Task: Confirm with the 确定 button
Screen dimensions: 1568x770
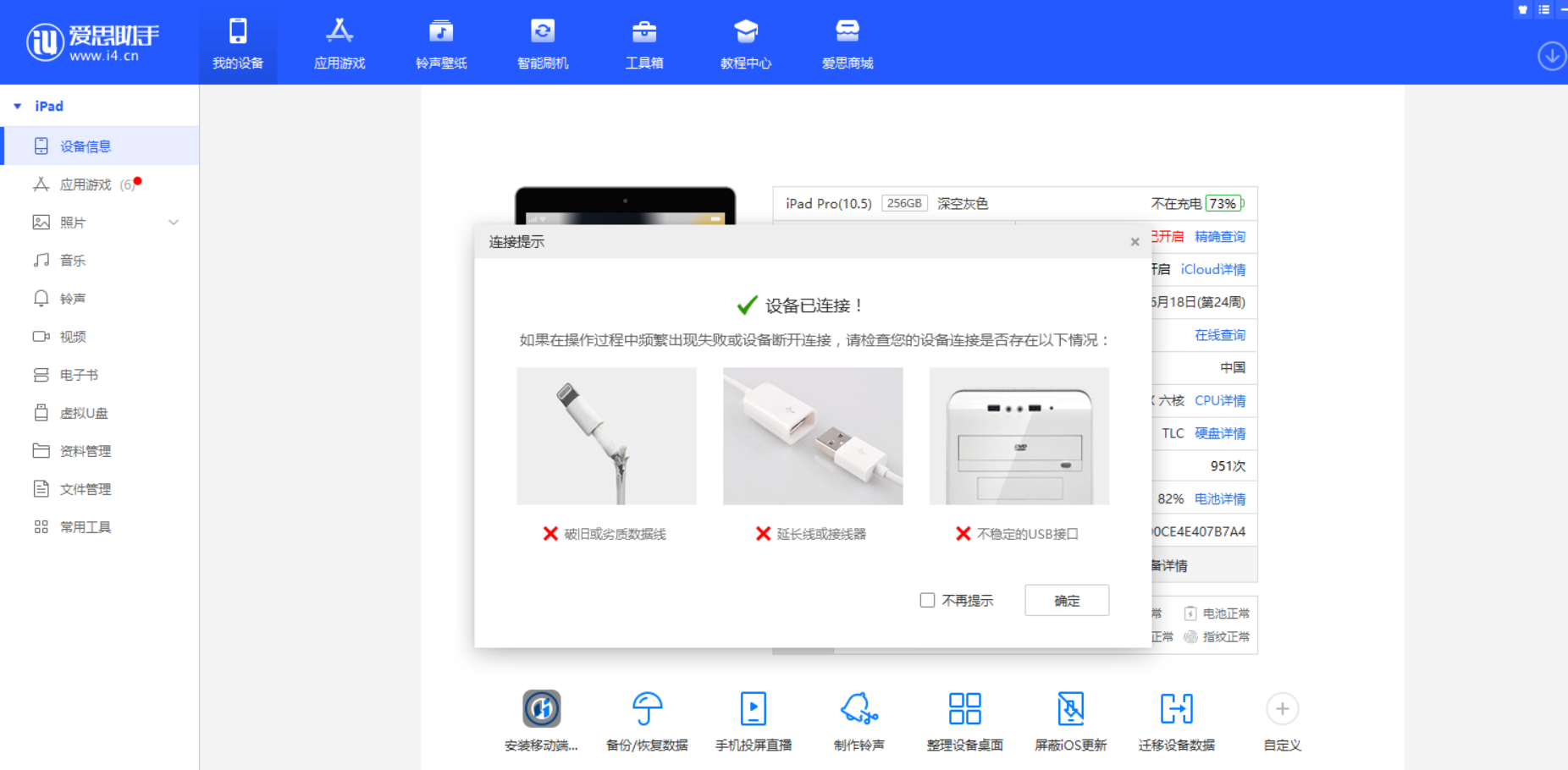Action: coord(1067,600)
